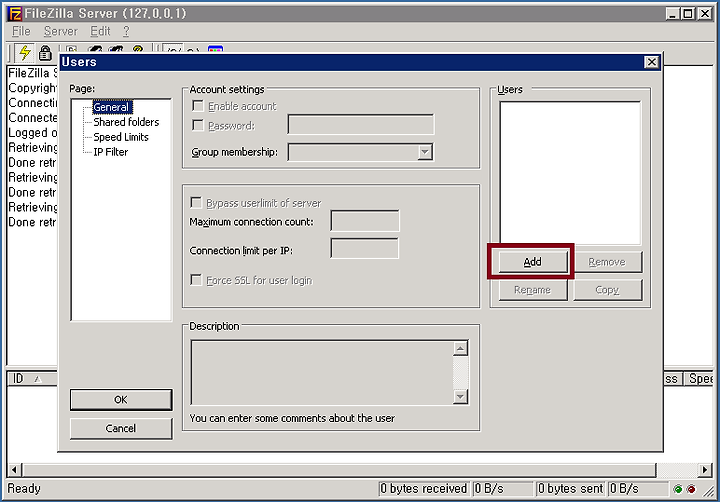The height and width of the screenshot is (502, 720).
Task: Click the red status indicator light
Action: [x=691, y=489]
